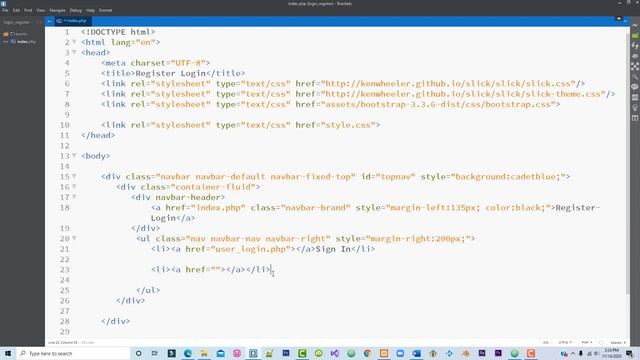Click the clock in the system tray
This screenshot has width=640, height=360.
coord(611,353)
